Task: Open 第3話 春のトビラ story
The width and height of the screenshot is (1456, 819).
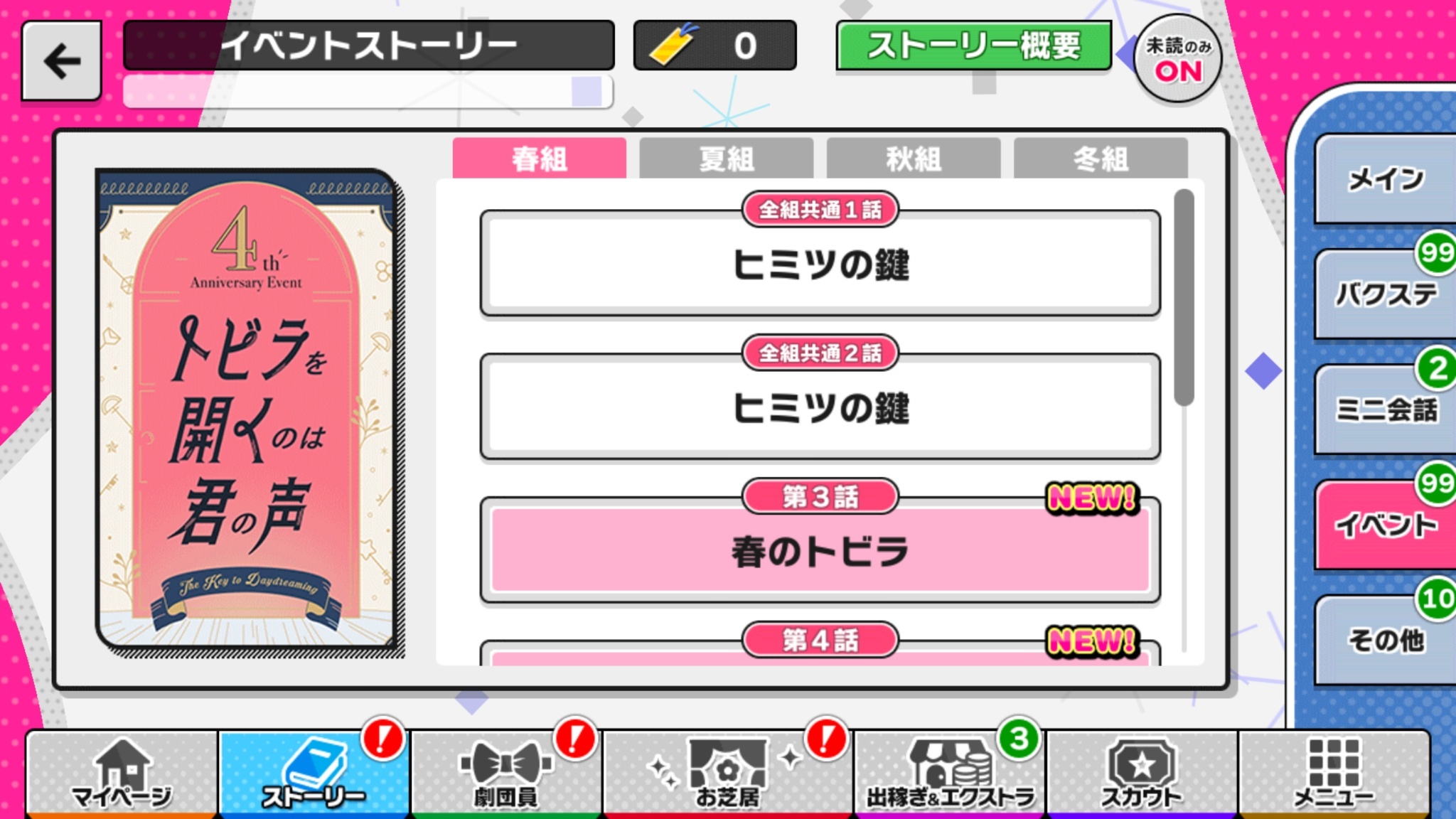Action: 820,550
